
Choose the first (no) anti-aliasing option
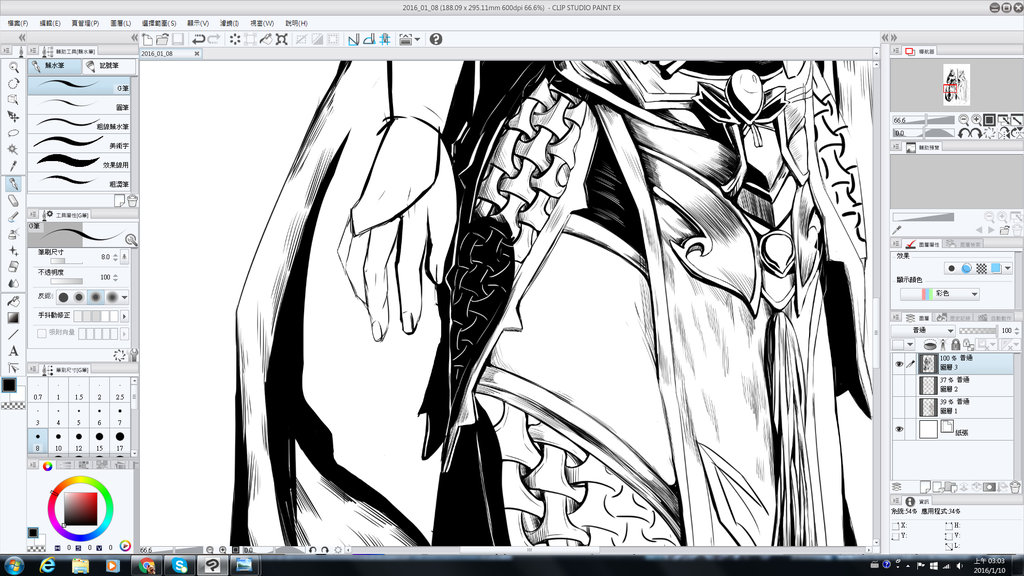(63, 297)
